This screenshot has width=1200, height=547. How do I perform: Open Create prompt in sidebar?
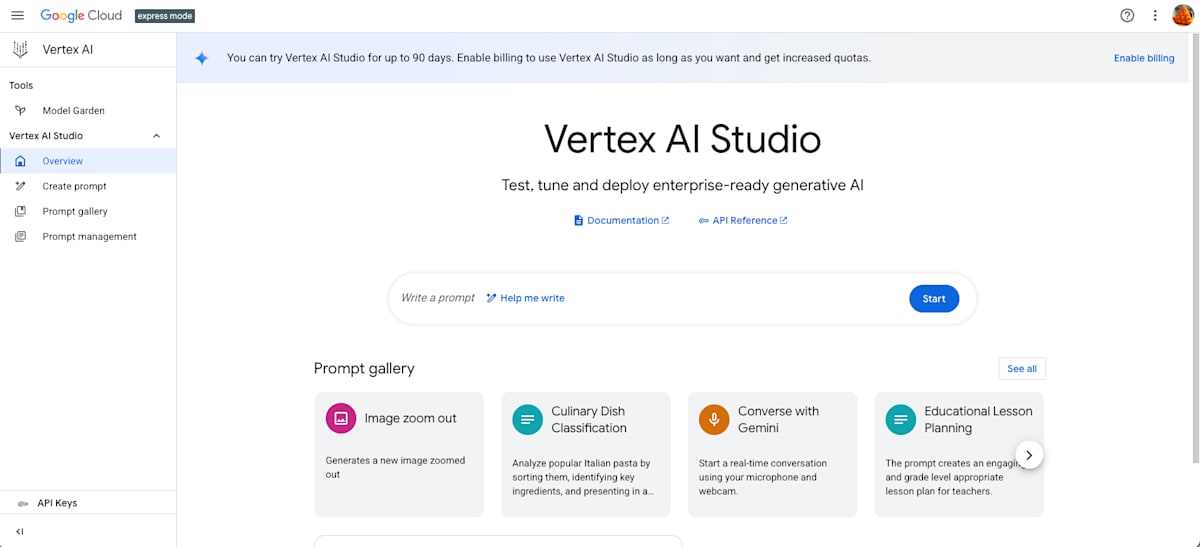click(88, 186)
